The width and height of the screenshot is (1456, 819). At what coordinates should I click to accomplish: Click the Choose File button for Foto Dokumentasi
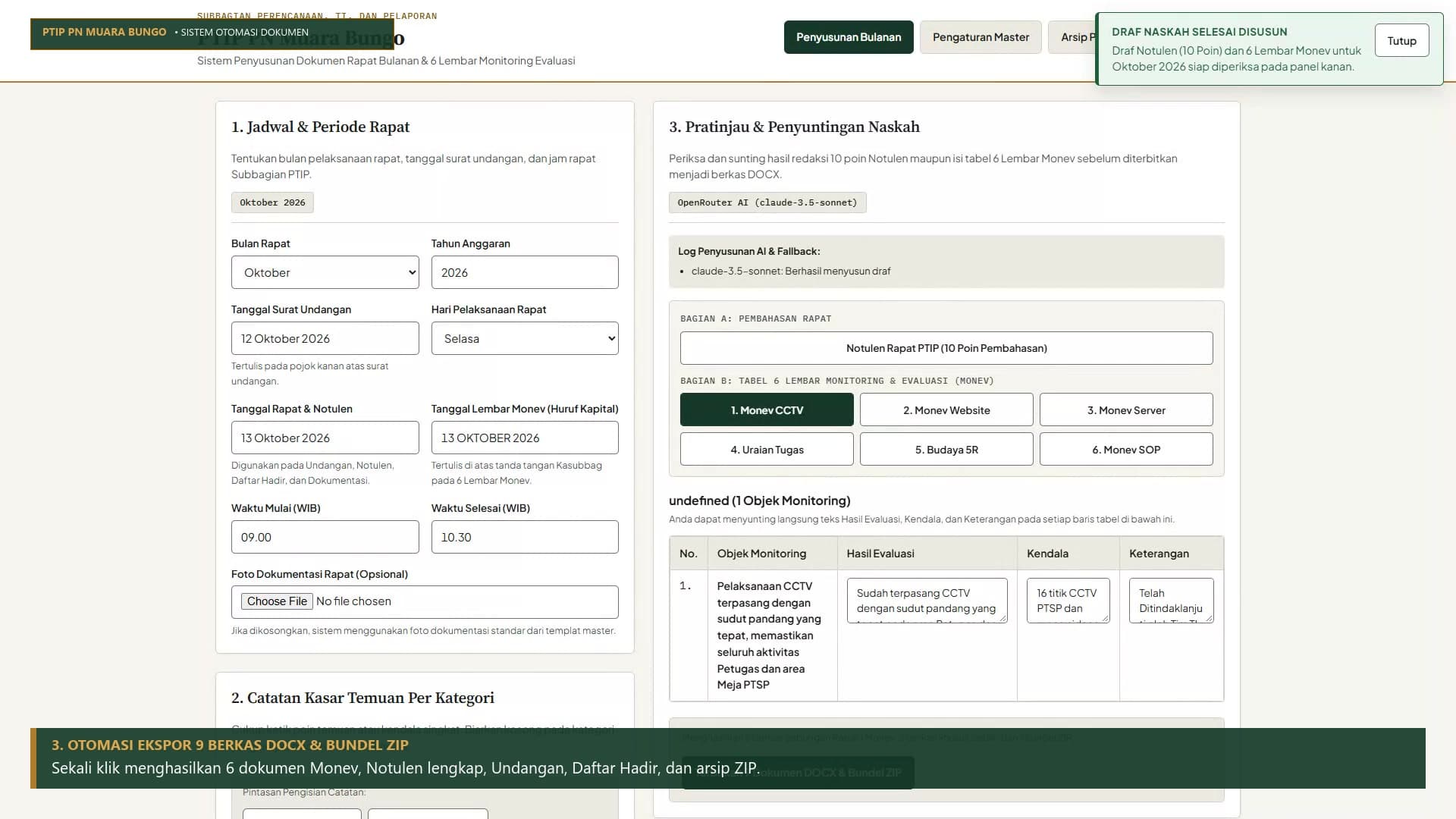(x=277, y=601)
